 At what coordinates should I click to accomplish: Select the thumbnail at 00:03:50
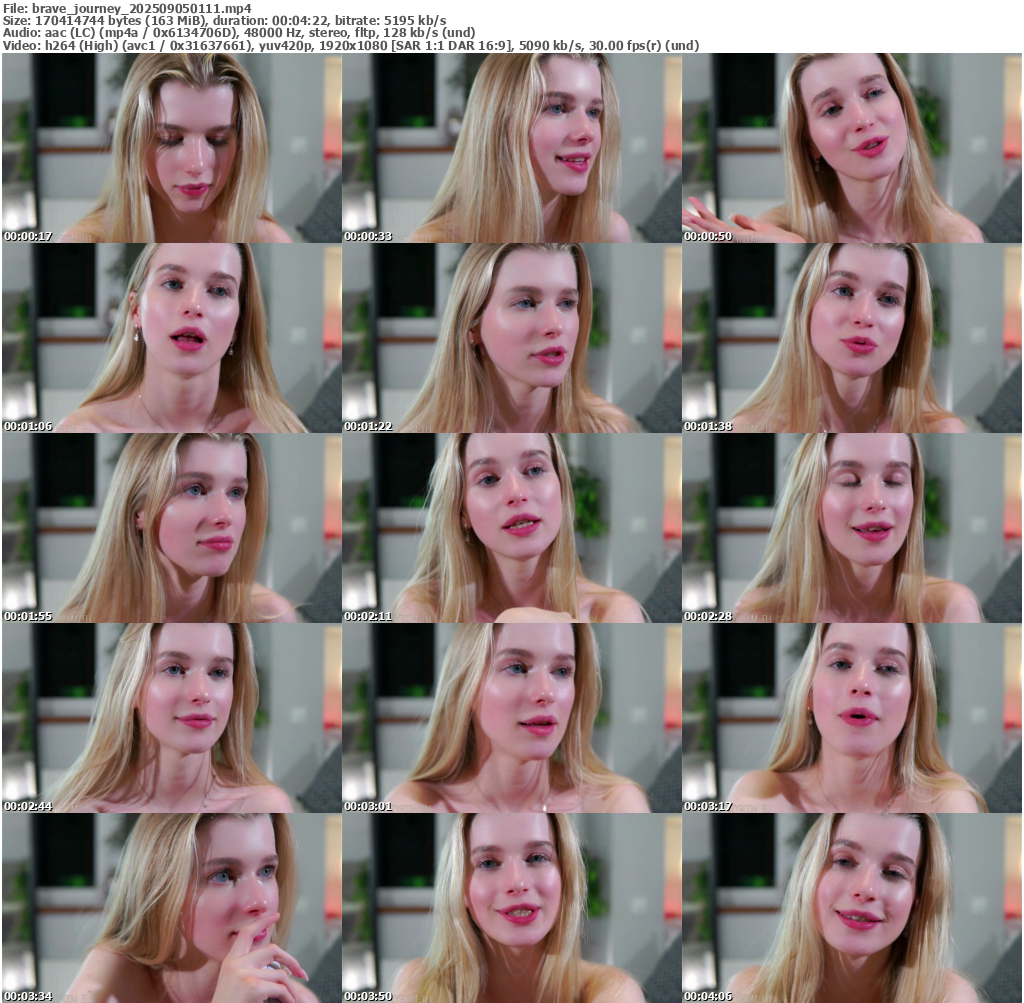click(512, 908)
